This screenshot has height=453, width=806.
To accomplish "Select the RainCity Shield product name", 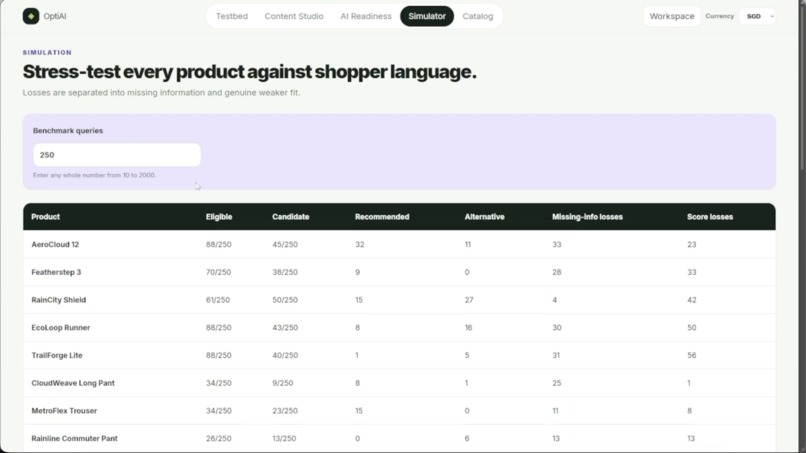I will [x=59, y=300].
